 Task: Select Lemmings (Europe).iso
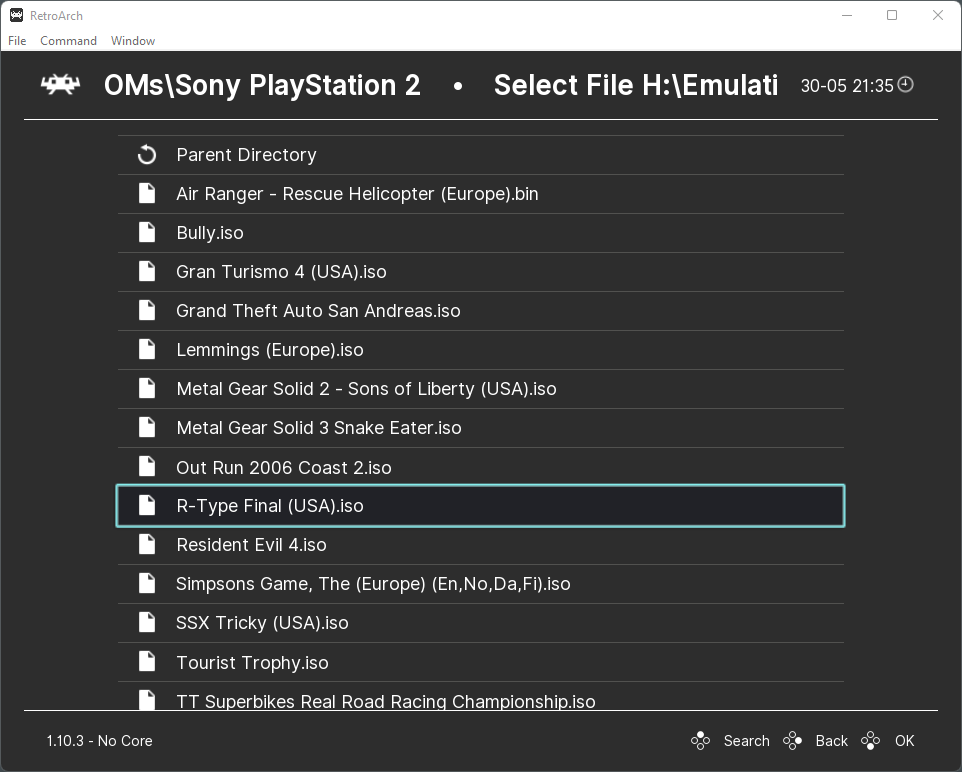click(481, 350)
